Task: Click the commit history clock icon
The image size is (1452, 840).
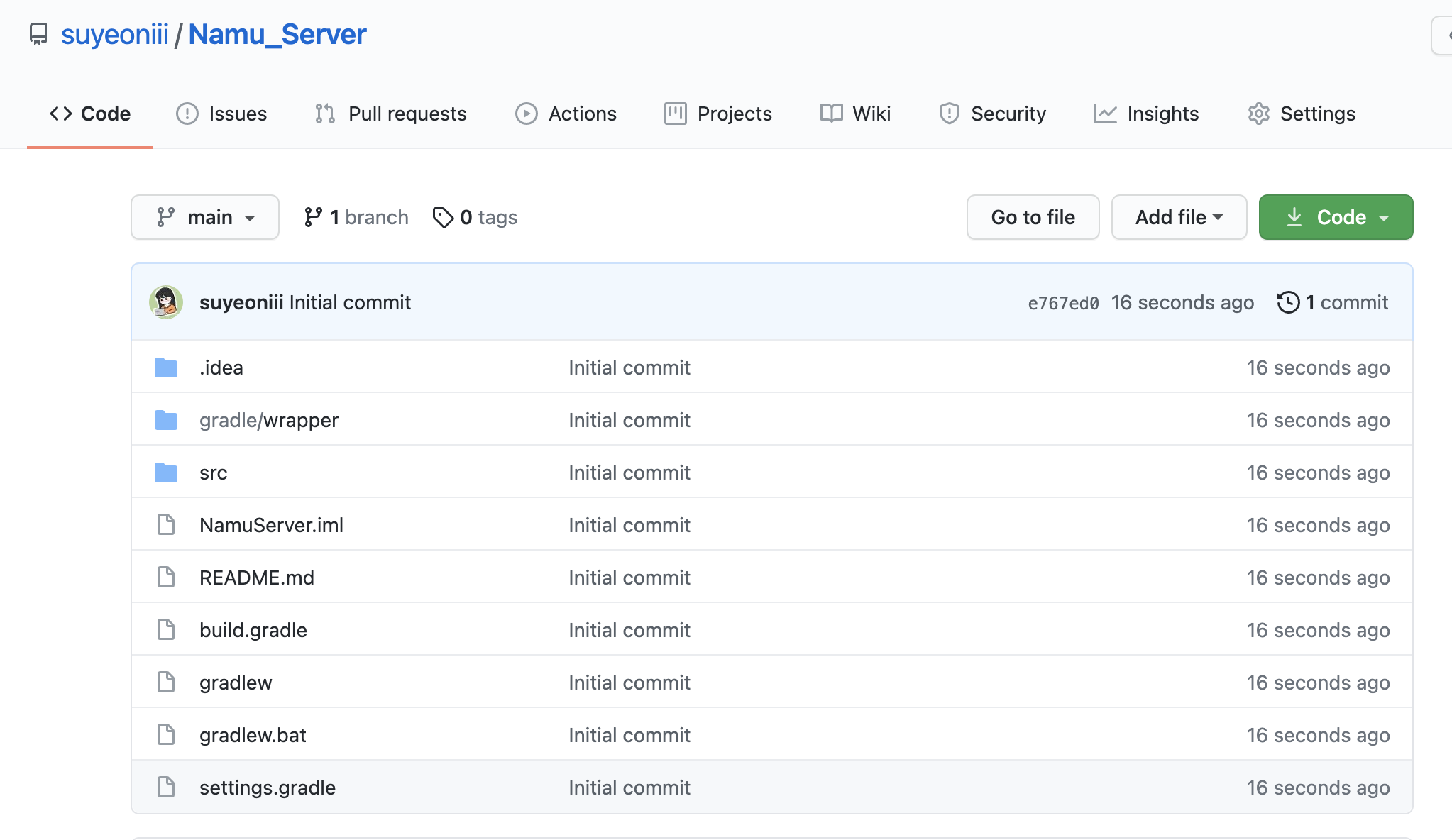Action: (x=1288, y=302)
